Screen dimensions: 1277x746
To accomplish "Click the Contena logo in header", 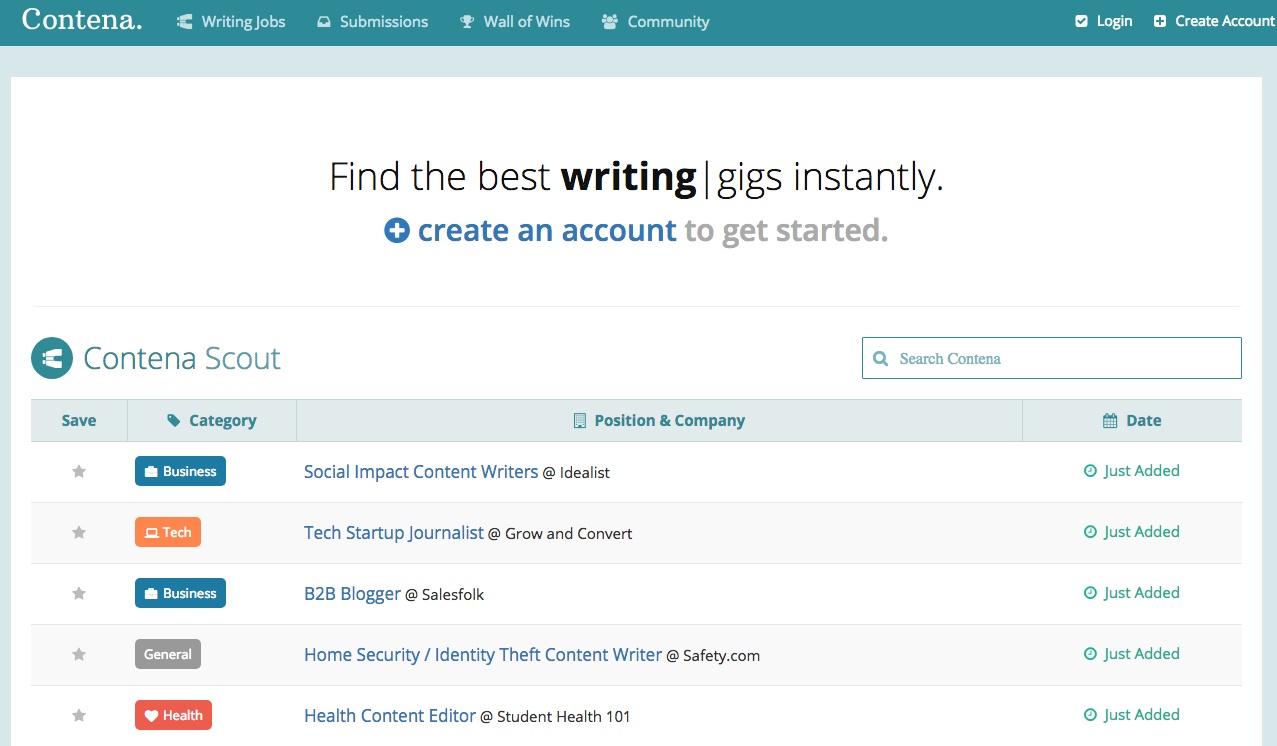I will point(82,20).
